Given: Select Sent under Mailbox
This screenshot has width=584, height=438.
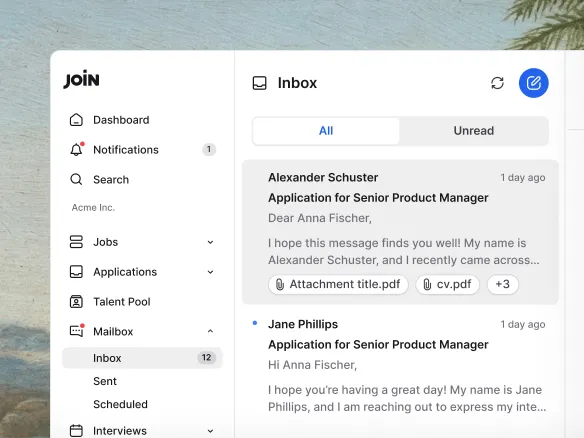Looking at the screenshot, I should 105,381.
